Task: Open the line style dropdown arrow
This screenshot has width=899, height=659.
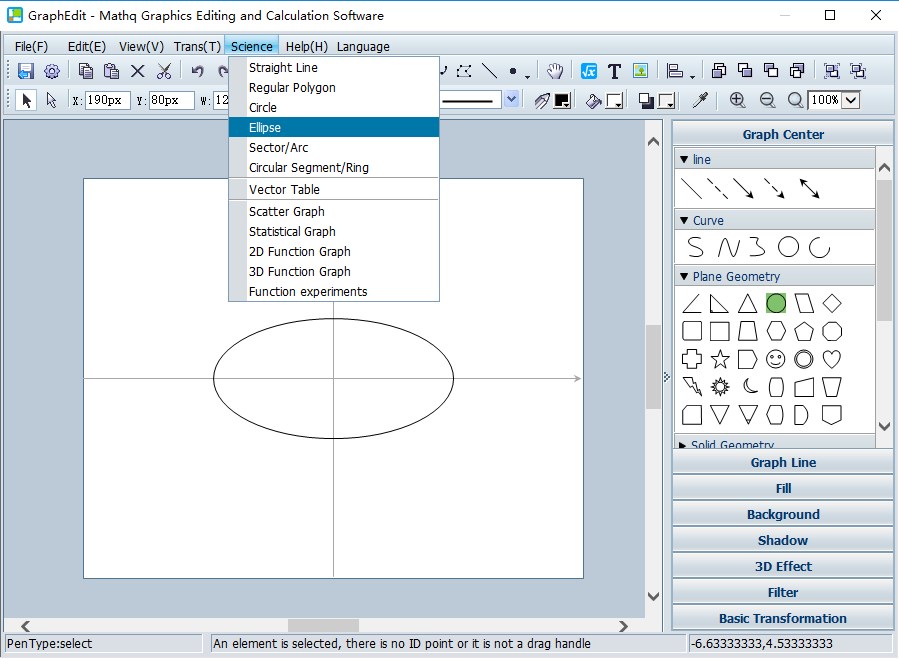Action: tap(511, 100)
